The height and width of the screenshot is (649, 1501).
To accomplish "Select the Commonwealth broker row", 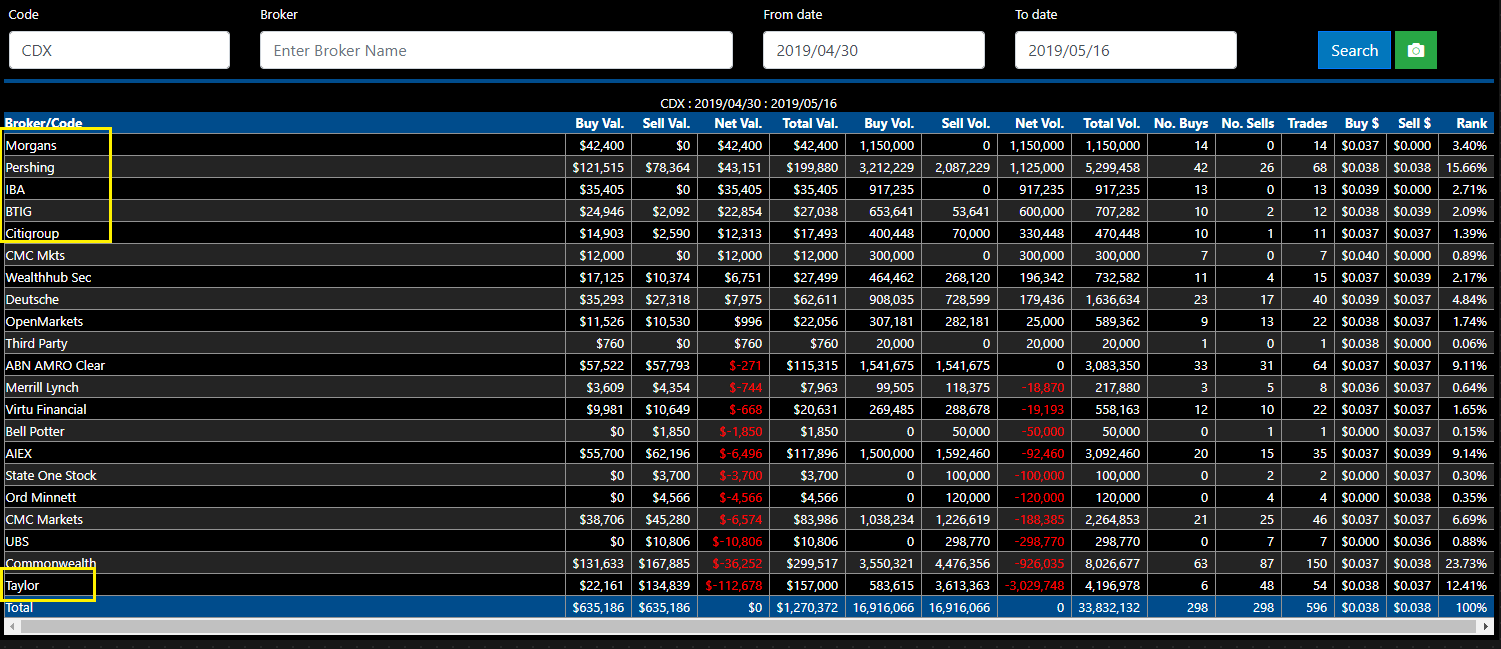I will point(747,563).
